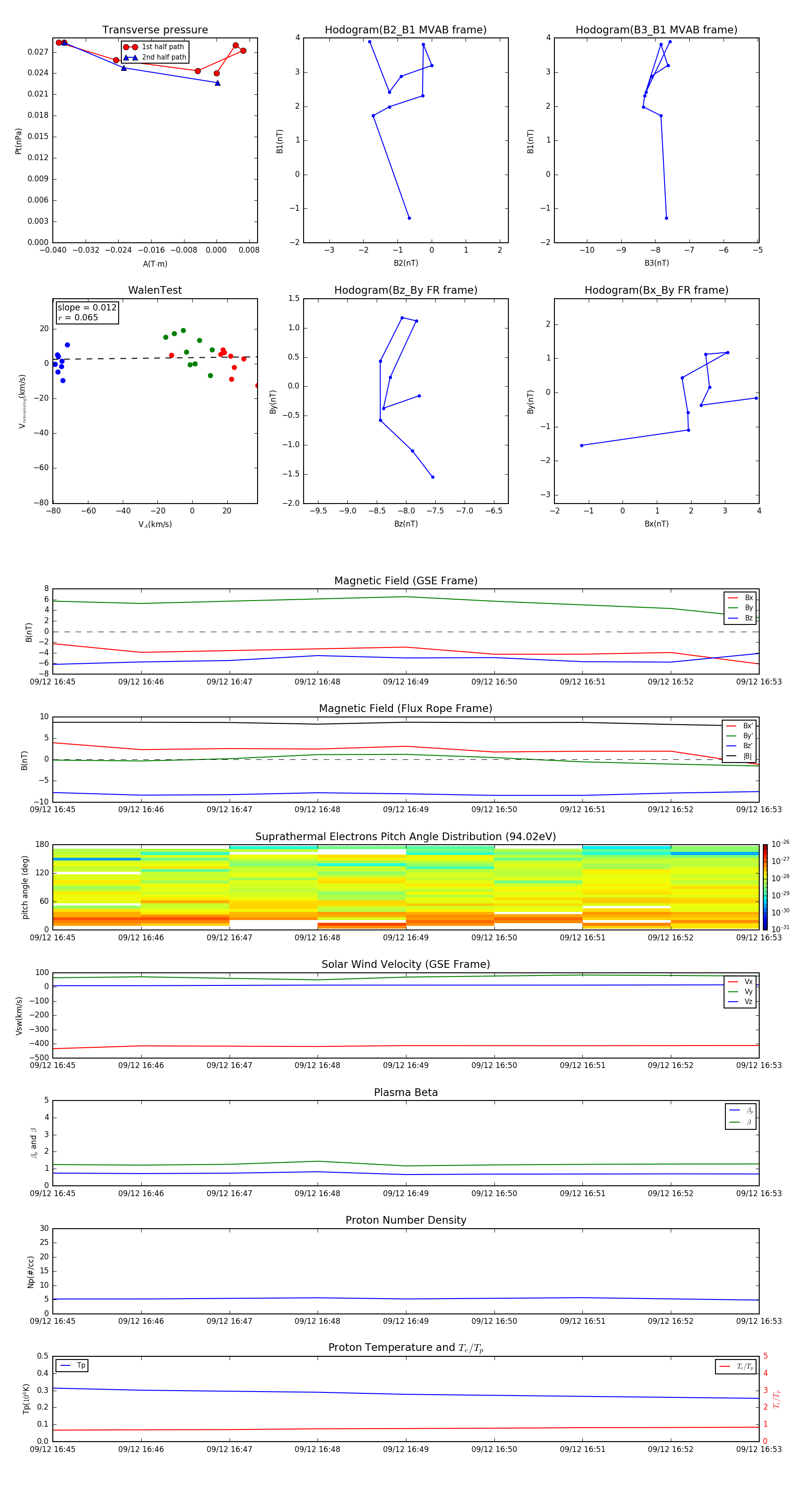Viewport: 812px width, 1489px height.
Task: Click the 'Hodogram(Bx_By FR frame)' title
Action: [x=656, y=290]
